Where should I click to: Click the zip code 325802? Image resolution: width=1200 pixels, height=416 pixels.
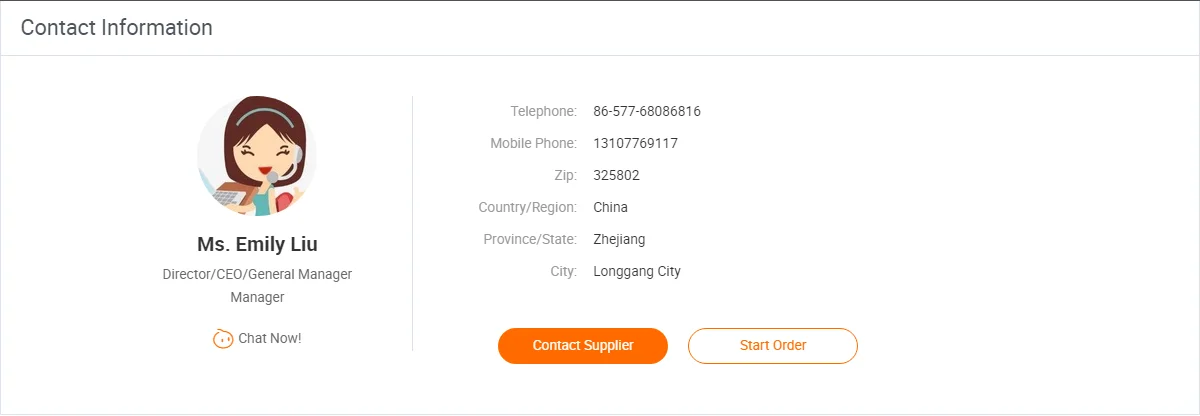click(616, 175)
